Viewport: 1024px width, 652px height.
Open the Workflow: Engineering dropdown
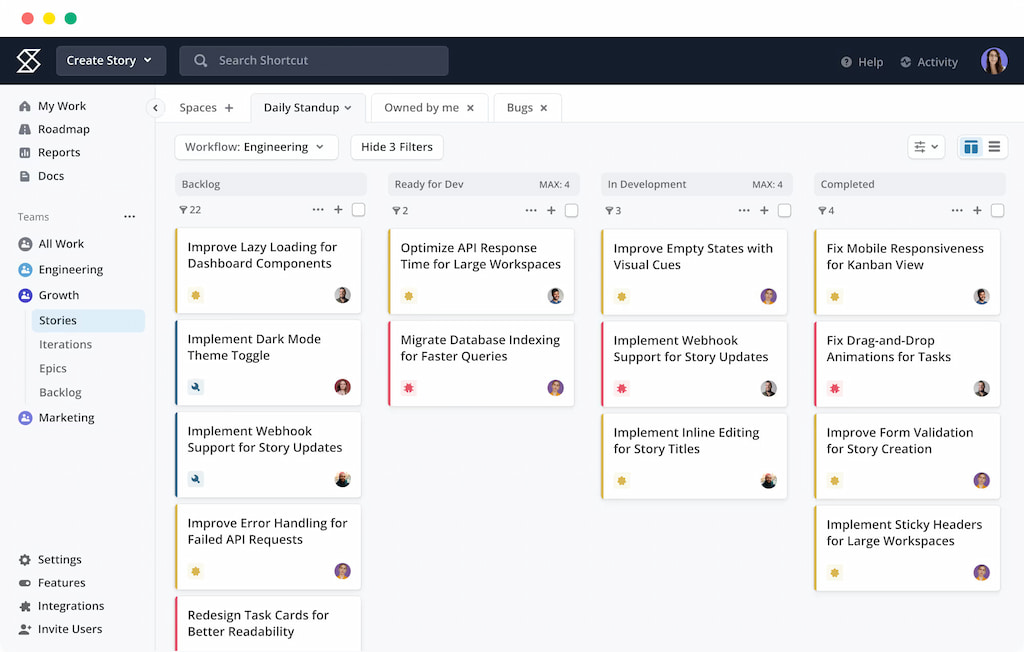[256, 146]
